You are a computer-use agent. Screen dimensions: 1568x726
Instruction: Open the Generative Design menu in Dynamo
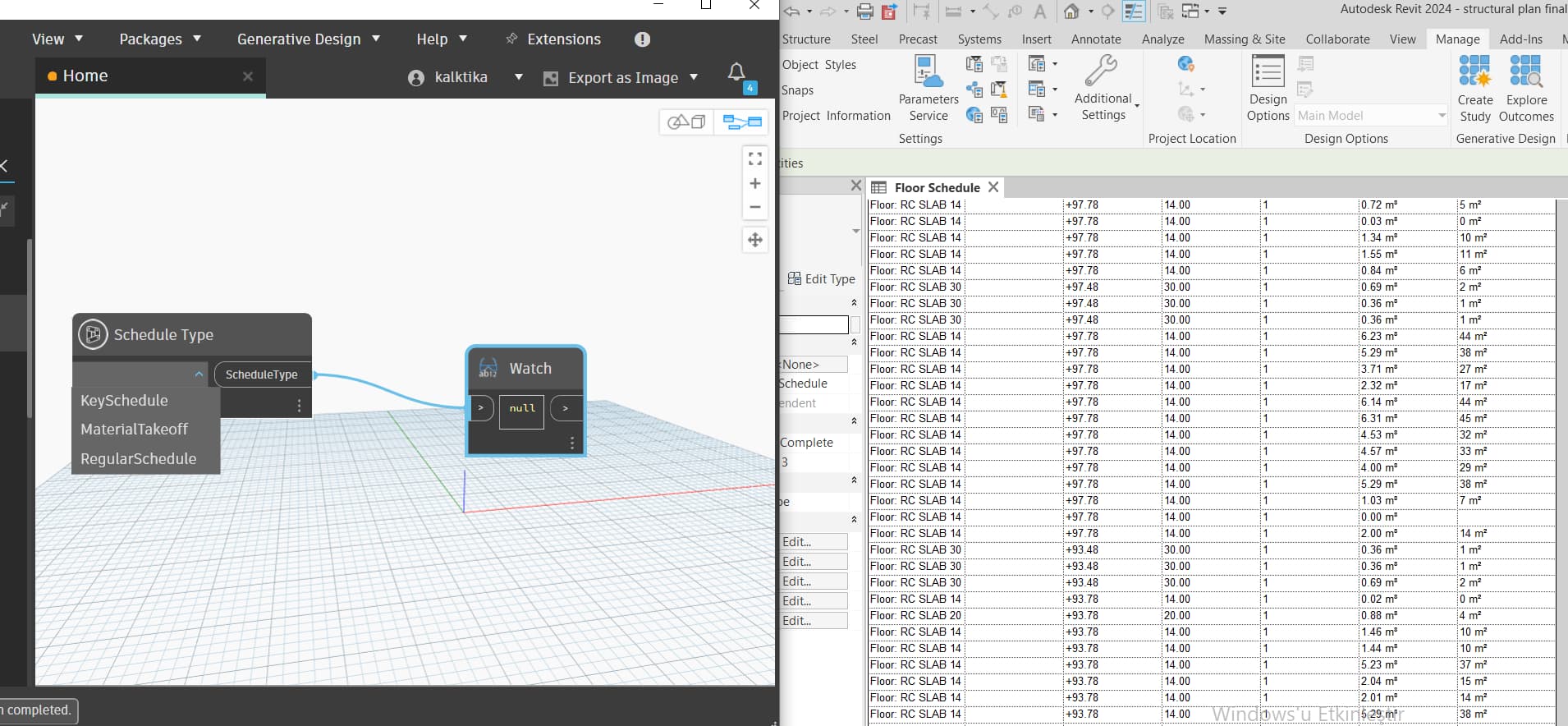pyautogui.click(x=309, y=39)
